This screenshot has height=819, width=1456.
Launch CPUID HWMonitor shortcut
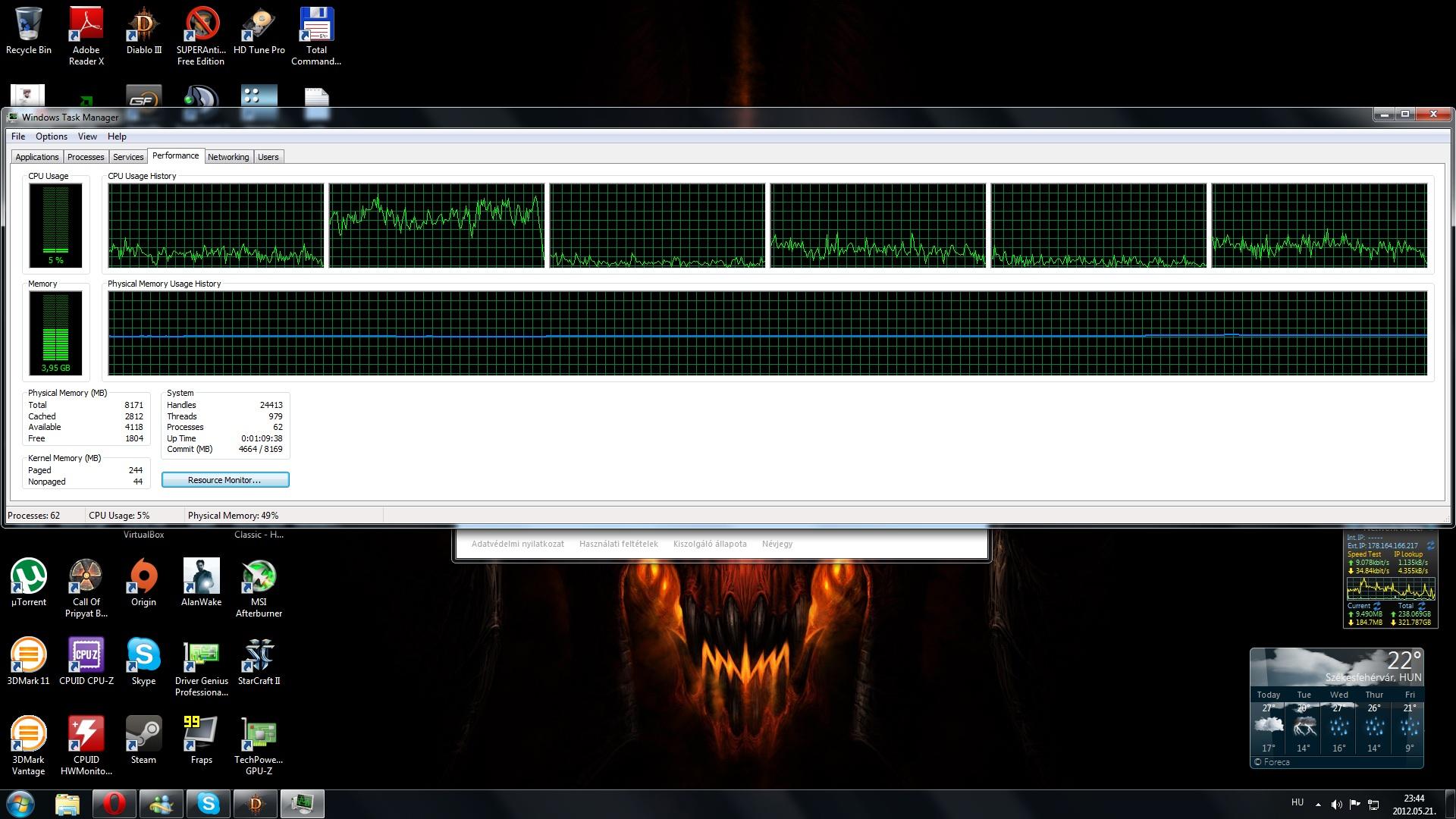[86, 745]
